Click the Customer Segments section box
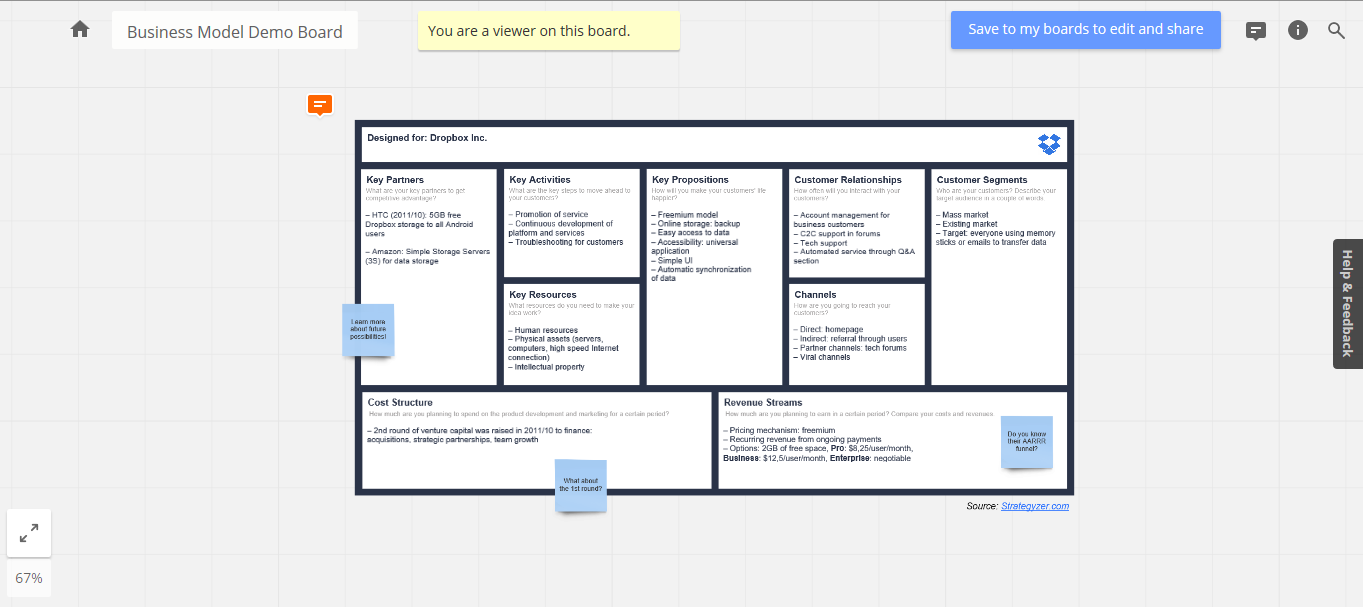Screen dimensions: 1363x607 [998, 310]
